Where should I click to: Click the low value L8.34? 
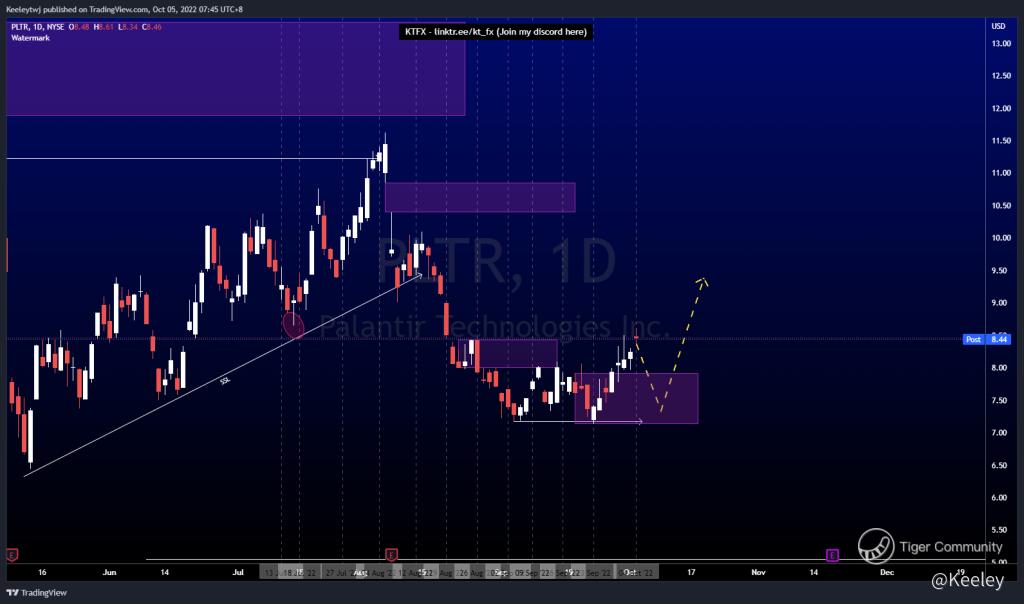point(127,27)
